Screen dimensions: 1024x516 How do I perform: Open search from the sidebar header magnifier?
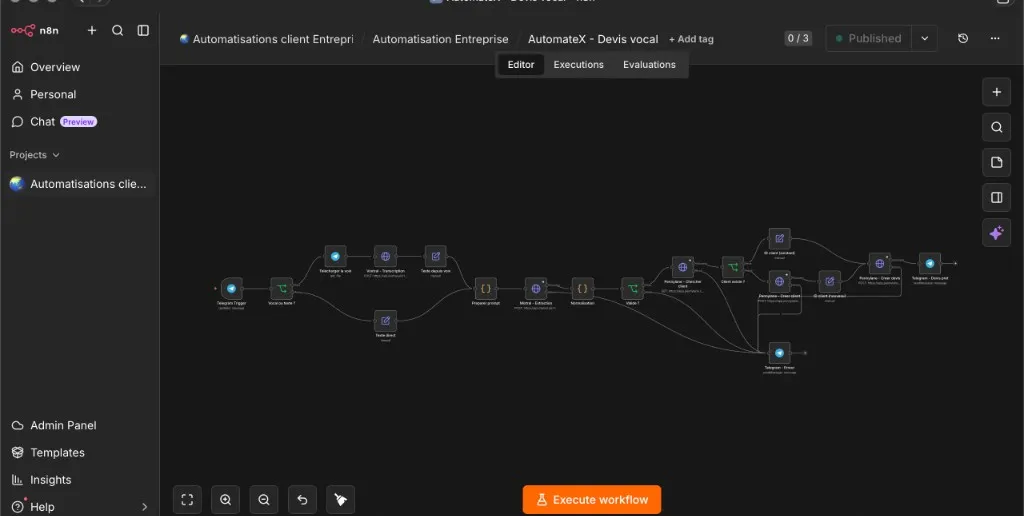click(118, 30)
